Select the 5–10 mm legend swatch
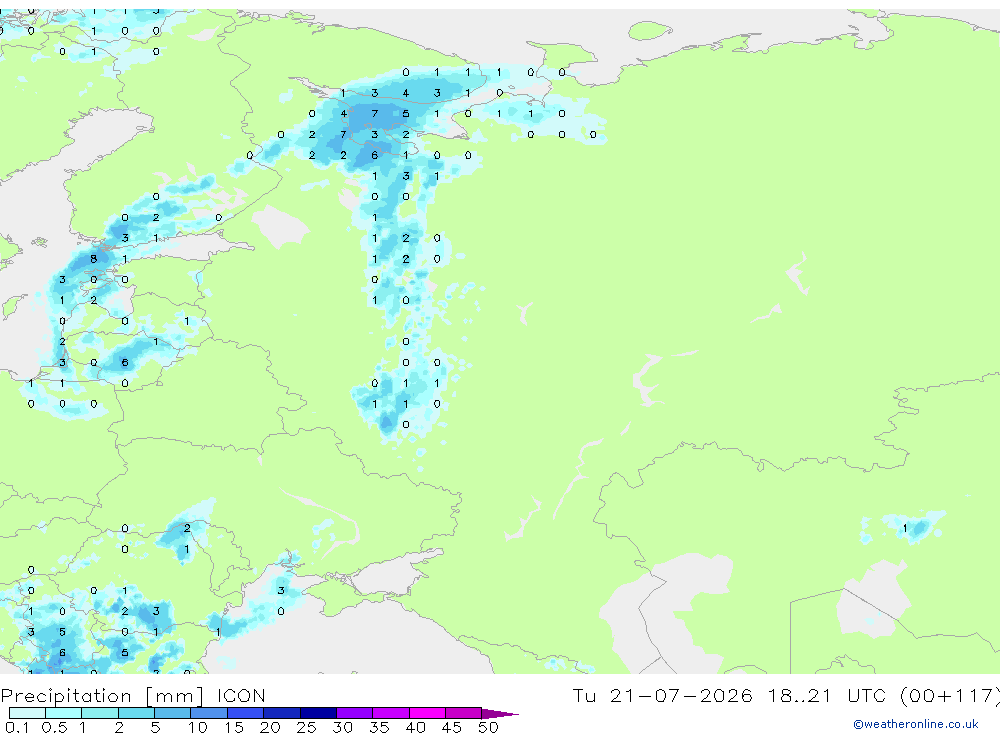 (172, 713)
